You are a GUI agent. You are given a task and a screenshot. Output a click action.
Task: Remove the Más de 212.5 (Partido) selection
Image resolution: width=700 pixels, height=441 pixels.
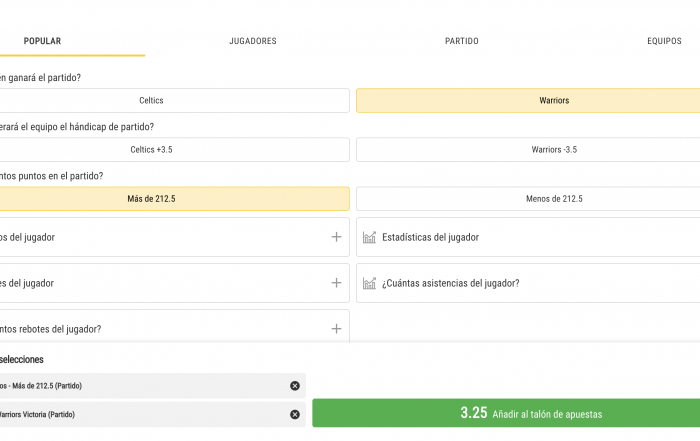click(295, 386)
